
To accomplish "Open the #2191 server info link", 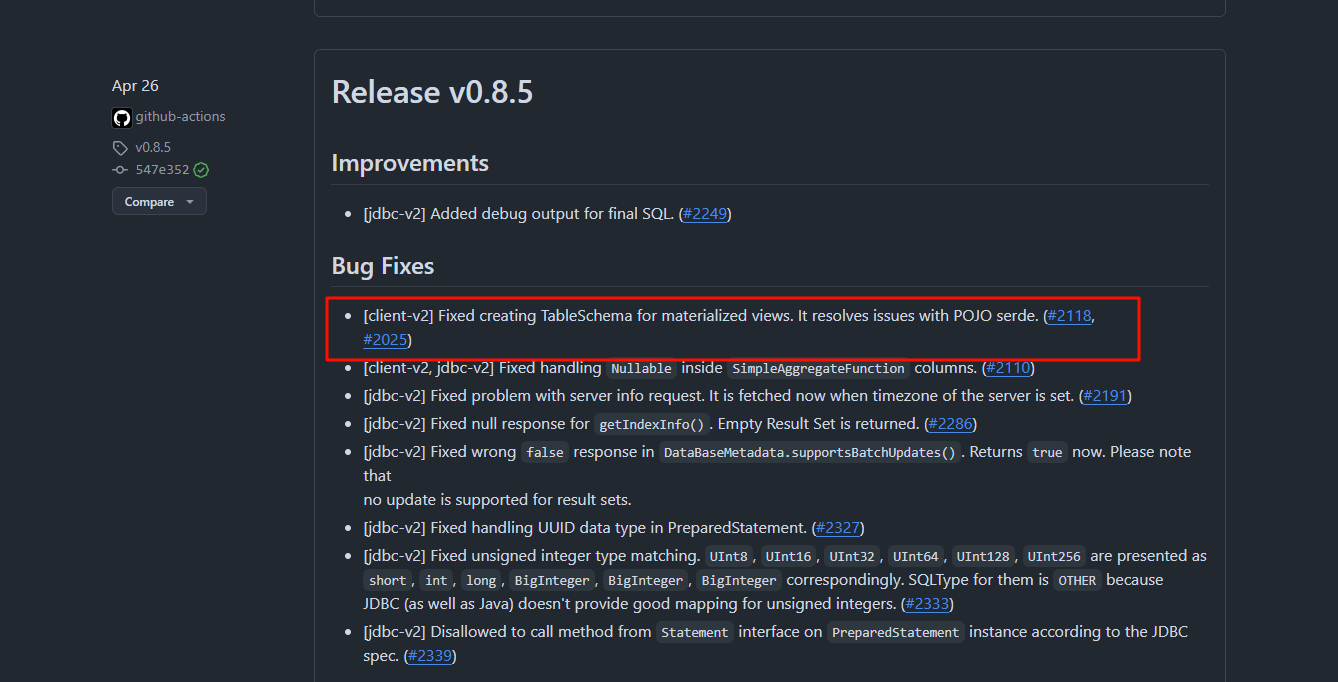I will click(1105, 396).
